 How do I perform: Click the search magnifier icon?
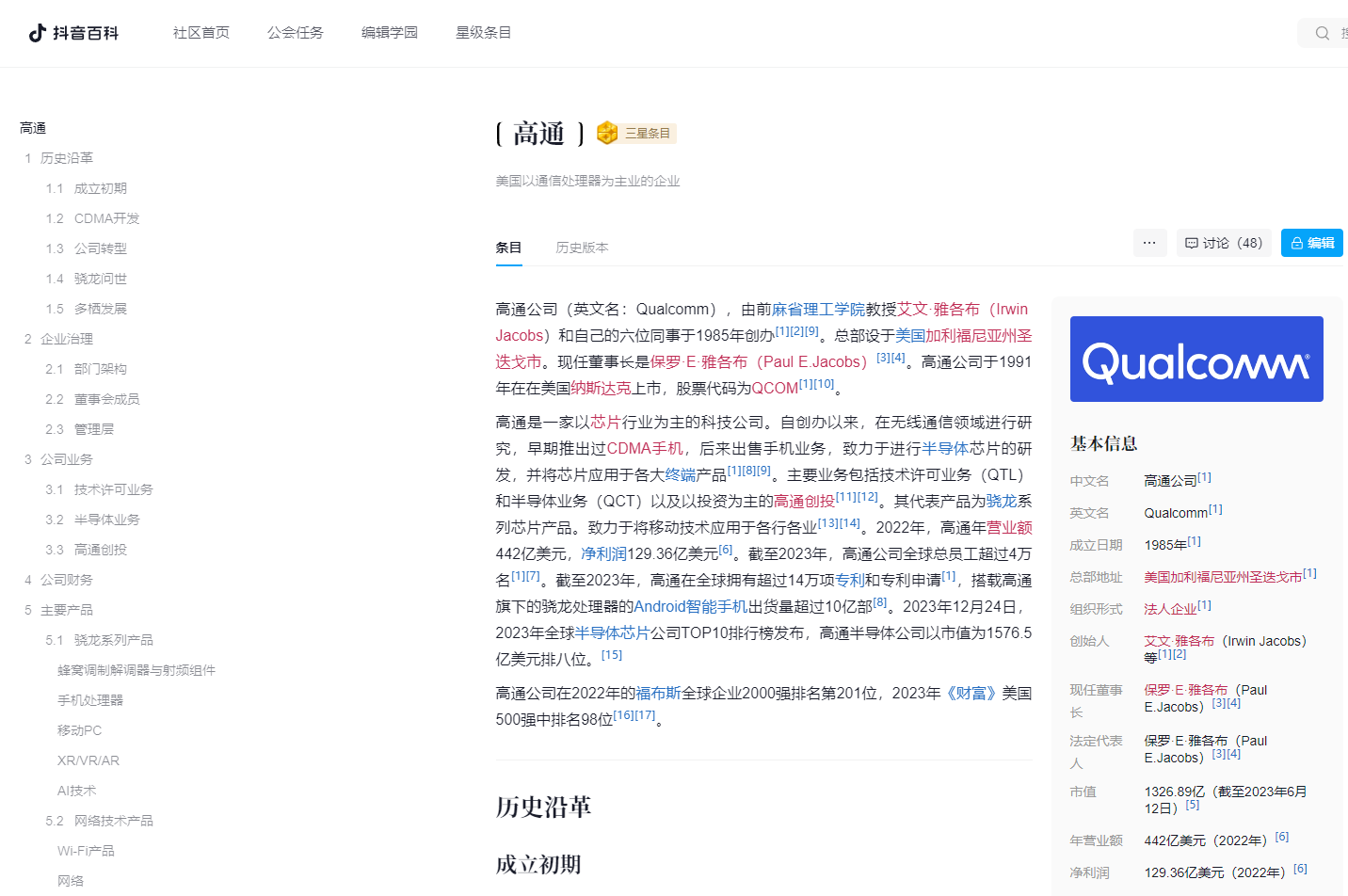point(1323,33)
